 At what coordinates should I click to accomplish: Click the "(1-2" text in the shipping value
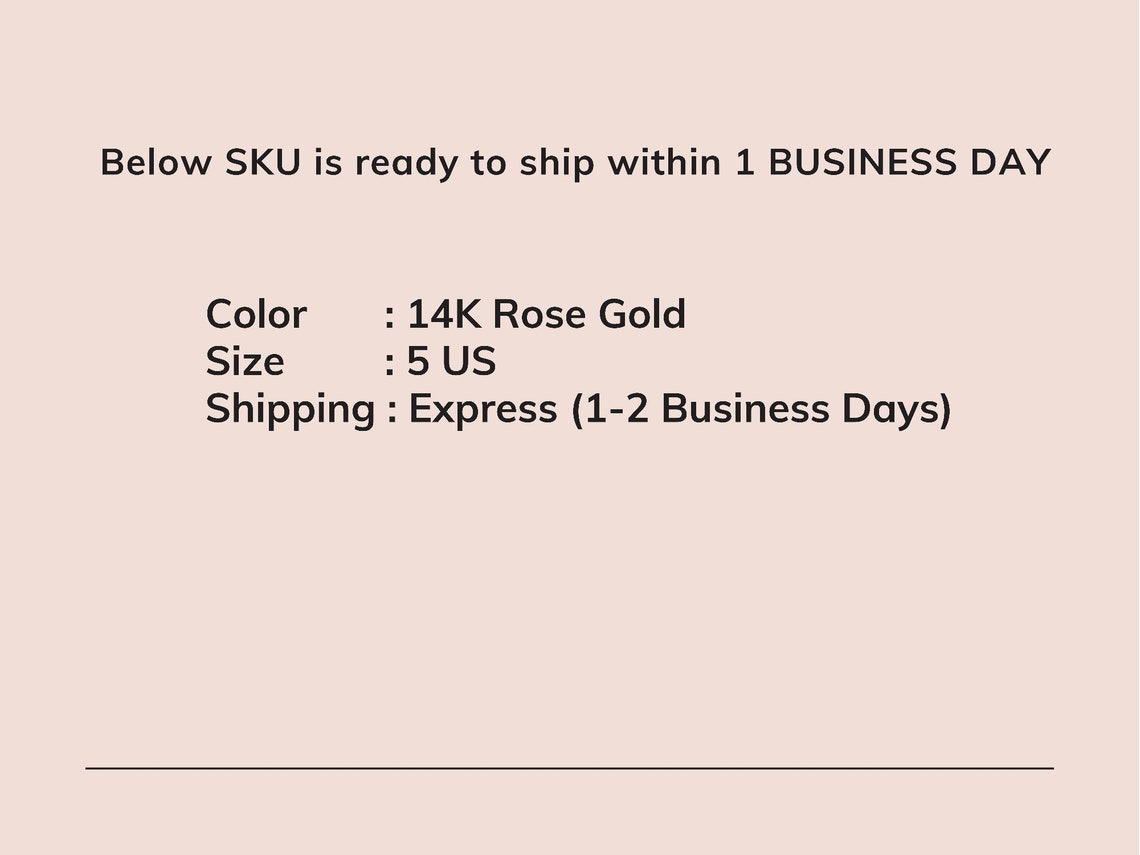point(609,409)
